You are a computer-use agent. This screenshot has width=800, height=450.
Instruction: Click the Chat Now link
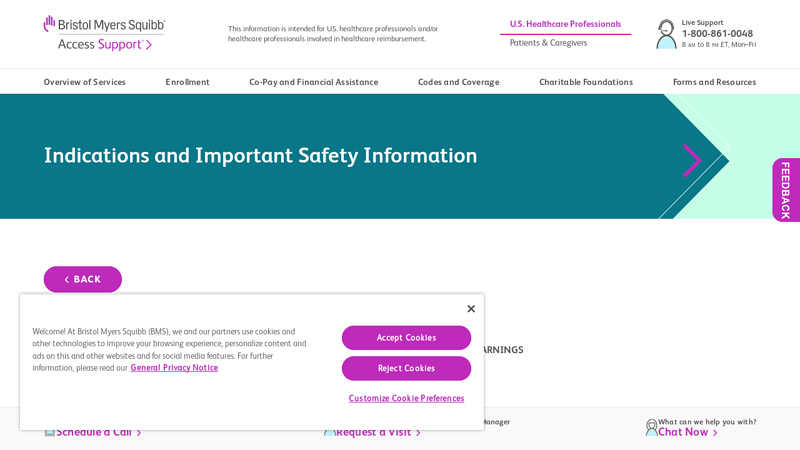(687, 432)
